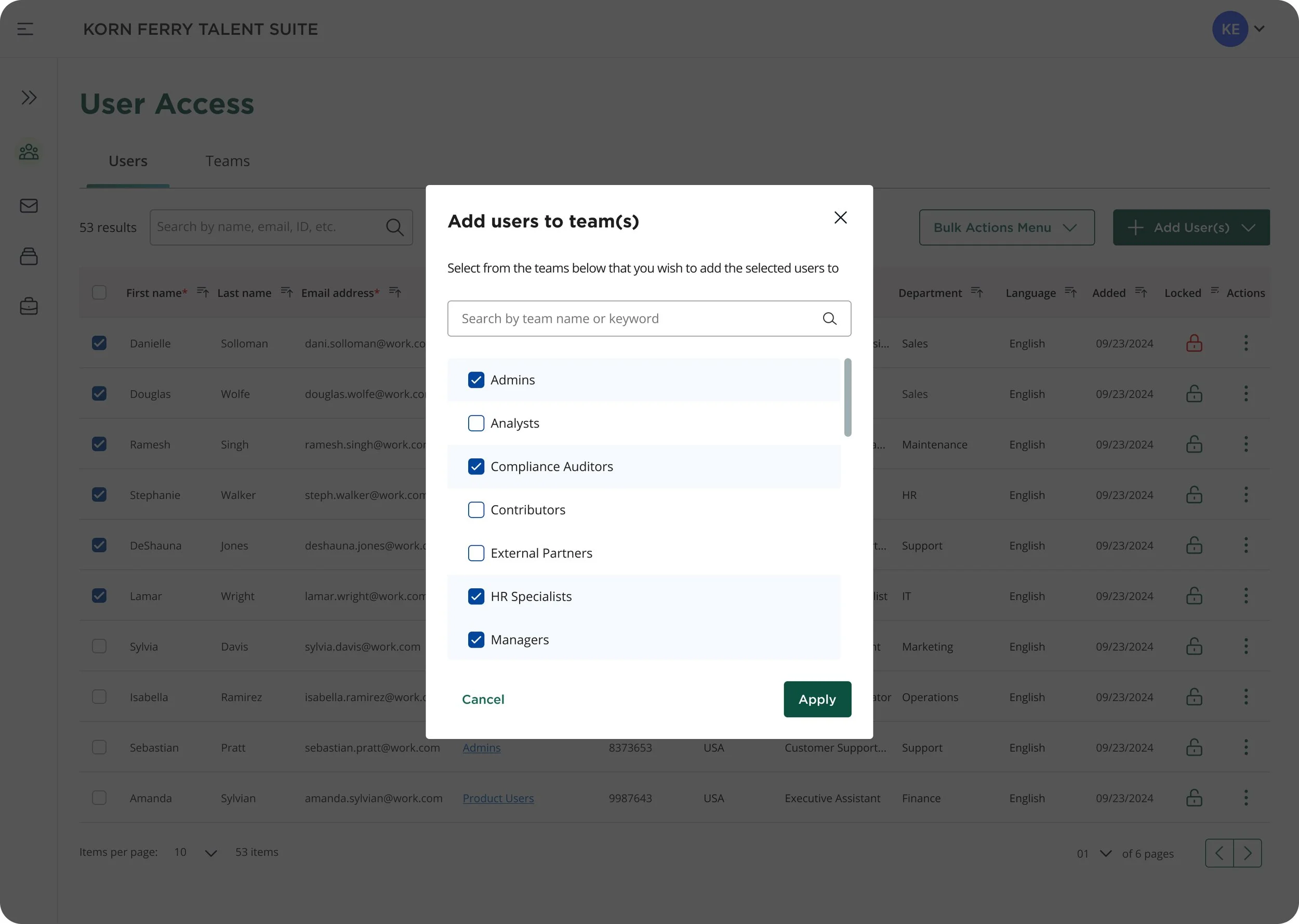The image size is (1299, 924).
Task: Click the Cancel link in dialog
Action: pos(483,699)
